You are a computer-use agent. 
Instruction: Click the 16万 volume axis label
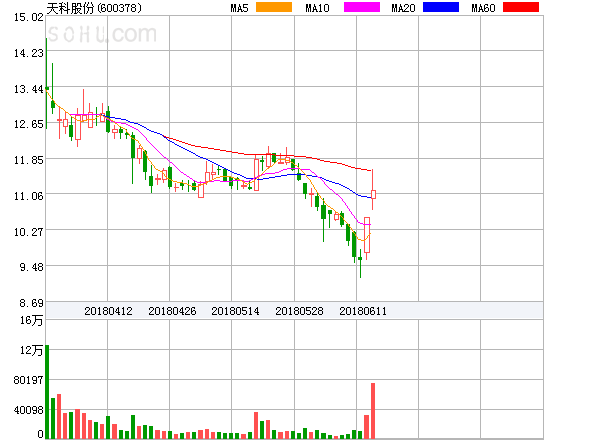pos(31,320)
